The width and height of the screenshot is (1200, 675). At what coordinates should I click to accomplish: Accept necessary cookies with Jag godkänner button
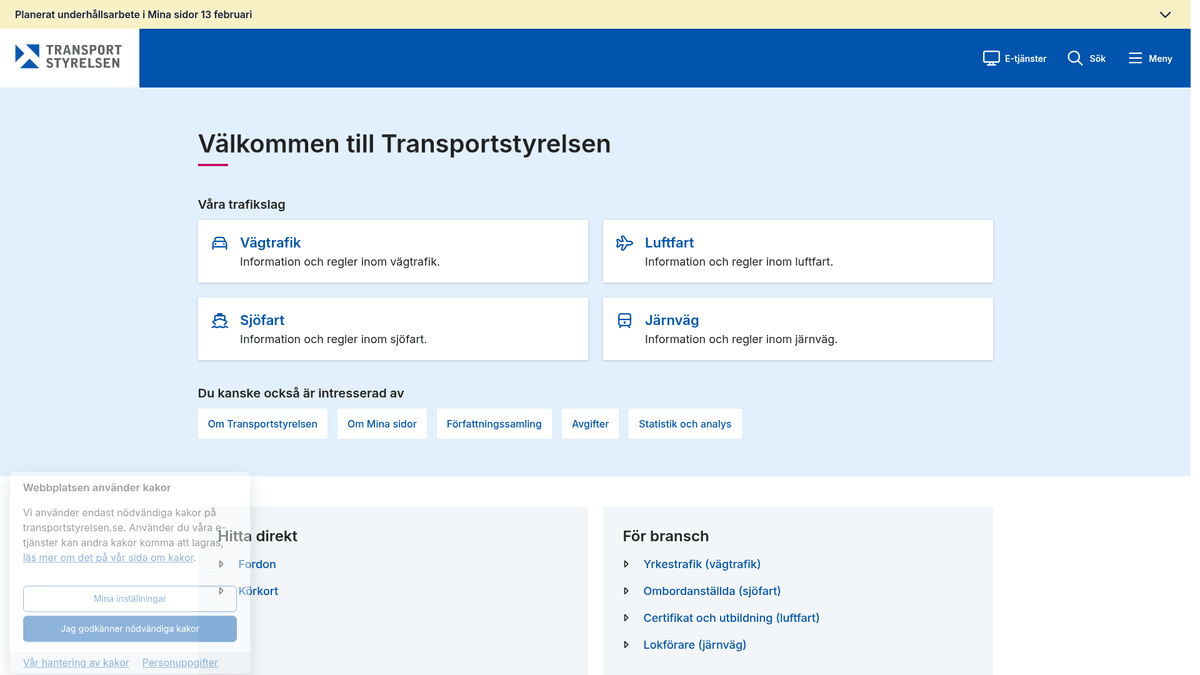click(129, 629)
